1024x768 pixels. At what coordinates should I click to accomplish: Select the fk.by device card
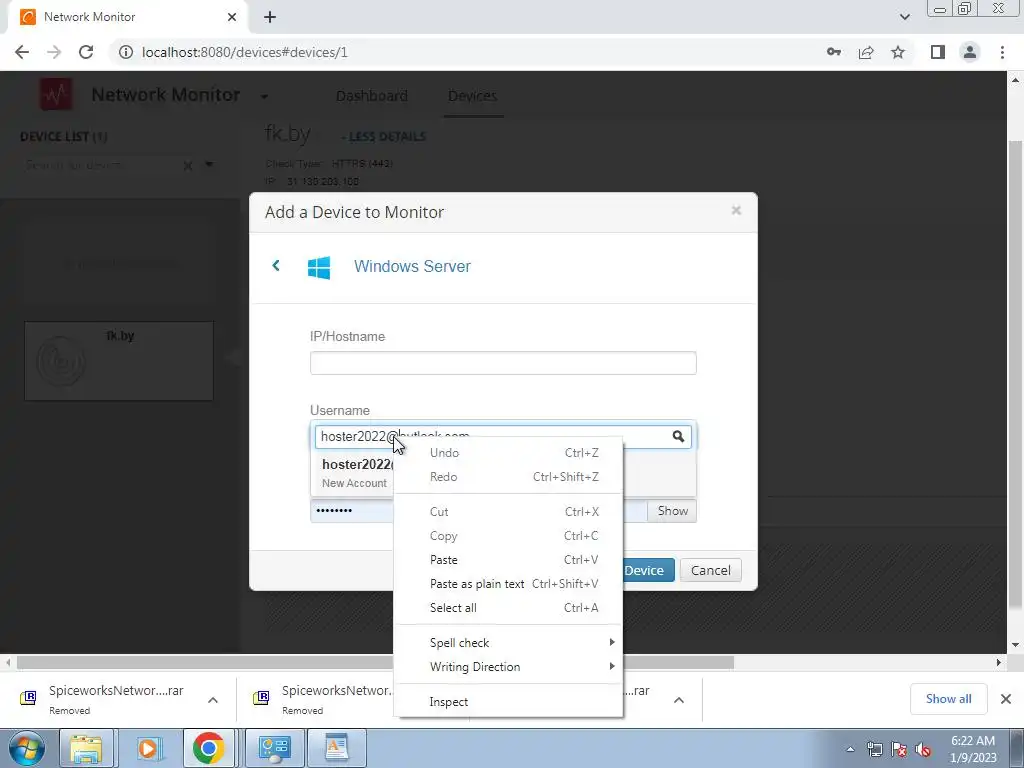coord(119,360)
